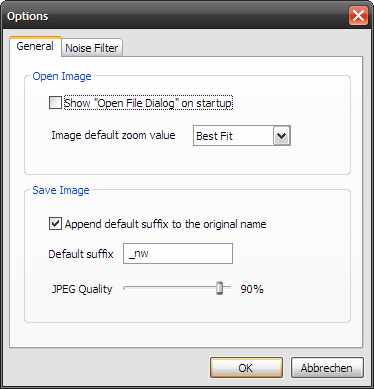Click the 'Image default zoom value' label
The height and width of the screenshot is (389, 374).
coord(113,135)
